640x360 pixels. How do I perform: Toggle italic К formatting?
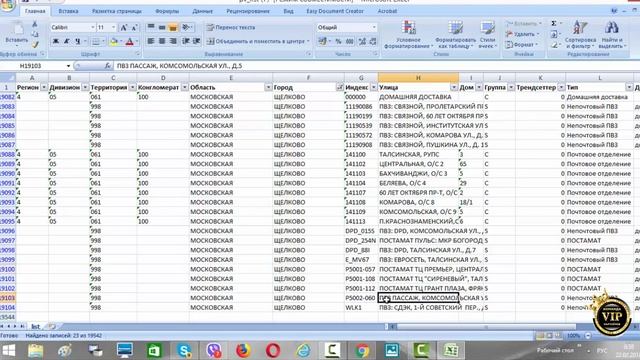(x=67, y=41)
